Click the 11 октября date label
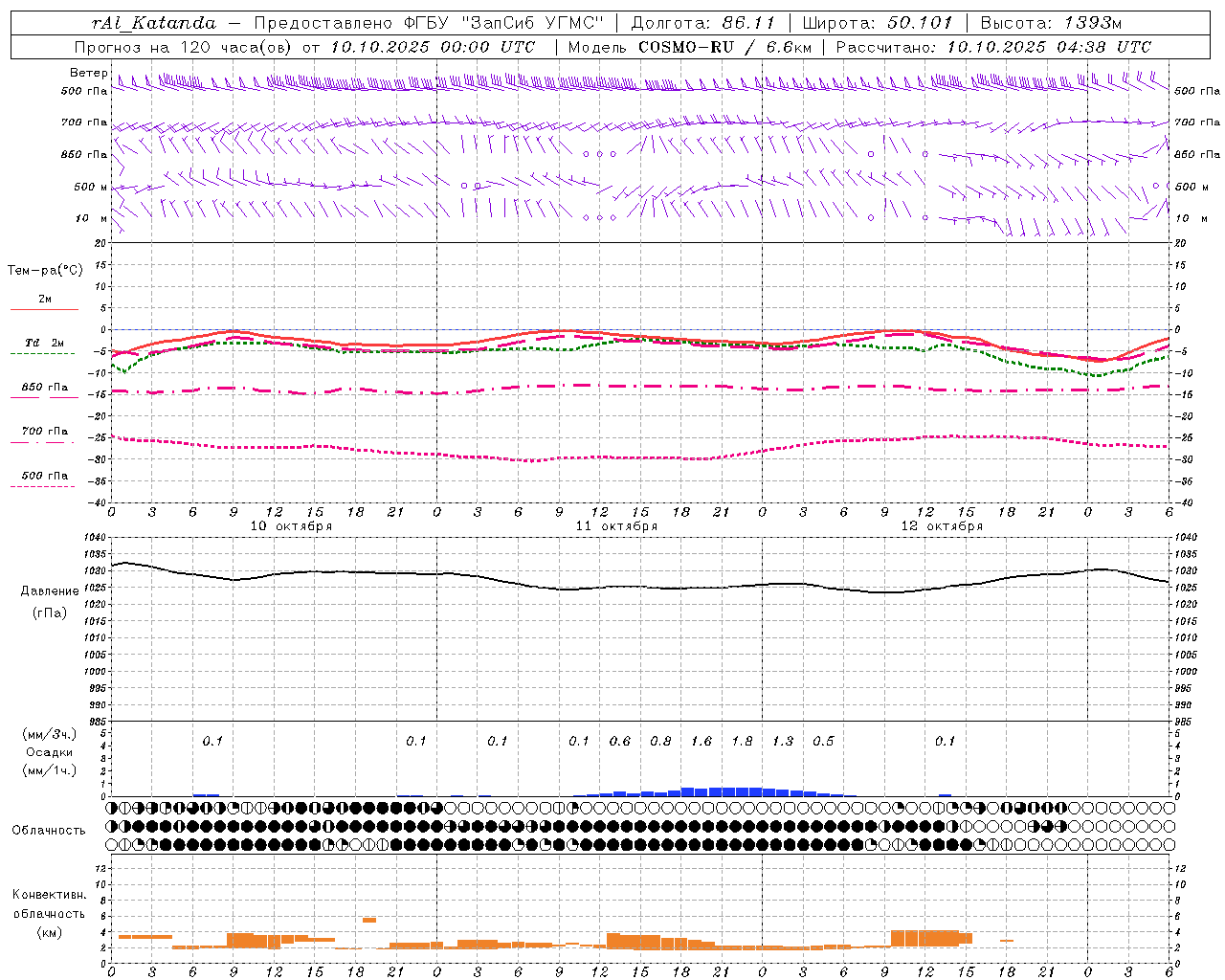The width and height of the screenshot is (1225, 980). [616, 526]
